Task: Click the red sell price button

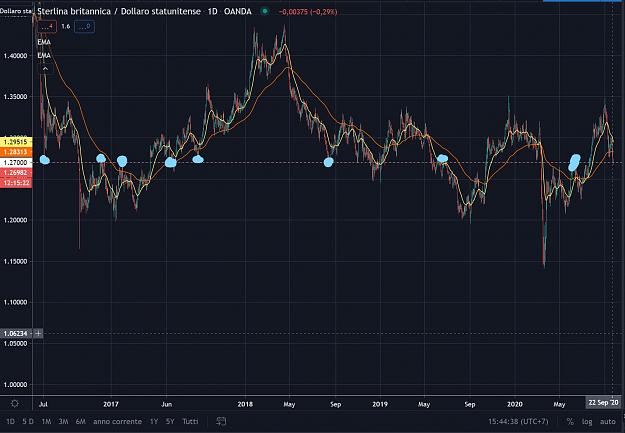Action: [x=47, y=26]
